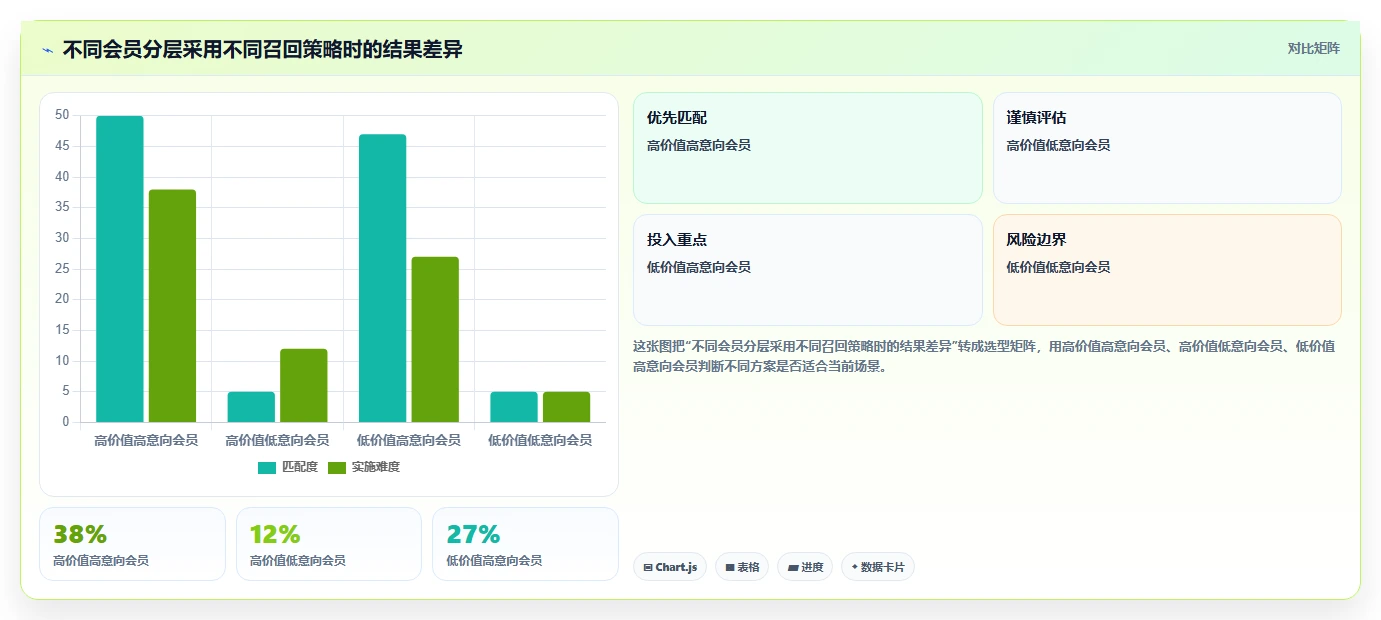
Task: Click the 表格 tag
Action: coord(742,567)
